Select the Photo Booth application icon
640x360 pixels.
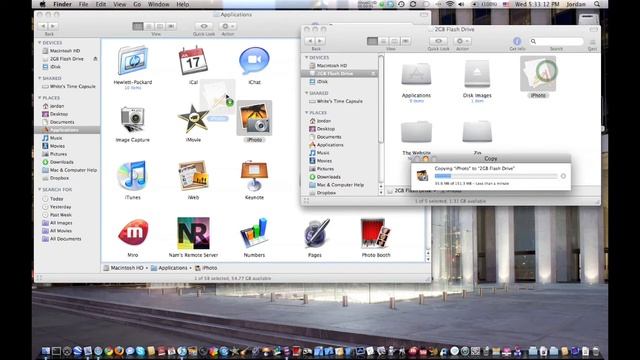tap(376, 233)
